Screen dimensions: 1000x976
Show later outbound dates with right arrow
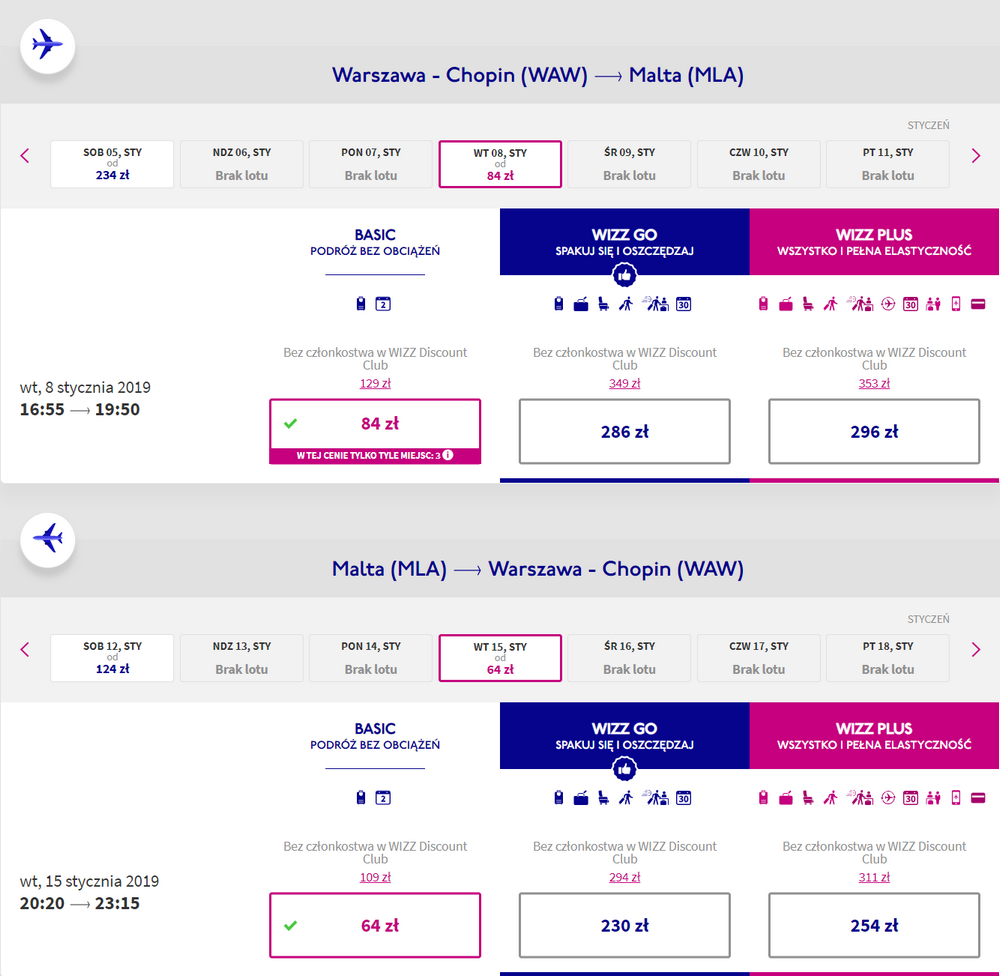tap(975, 156)
